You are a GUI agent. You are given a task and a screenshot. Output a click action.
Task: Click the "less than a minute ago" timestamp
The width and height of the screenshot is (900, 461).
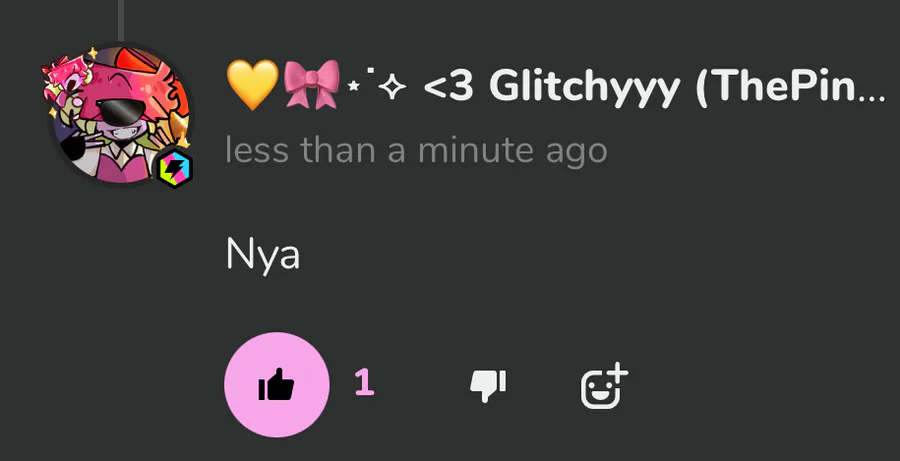pyautogui.click(x=416, y=150)
